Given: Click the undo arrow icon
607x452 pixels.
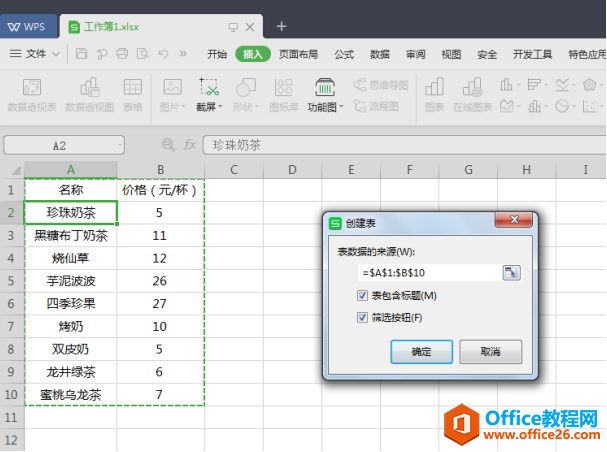Looking at the screenshot, I should point(163,53).
